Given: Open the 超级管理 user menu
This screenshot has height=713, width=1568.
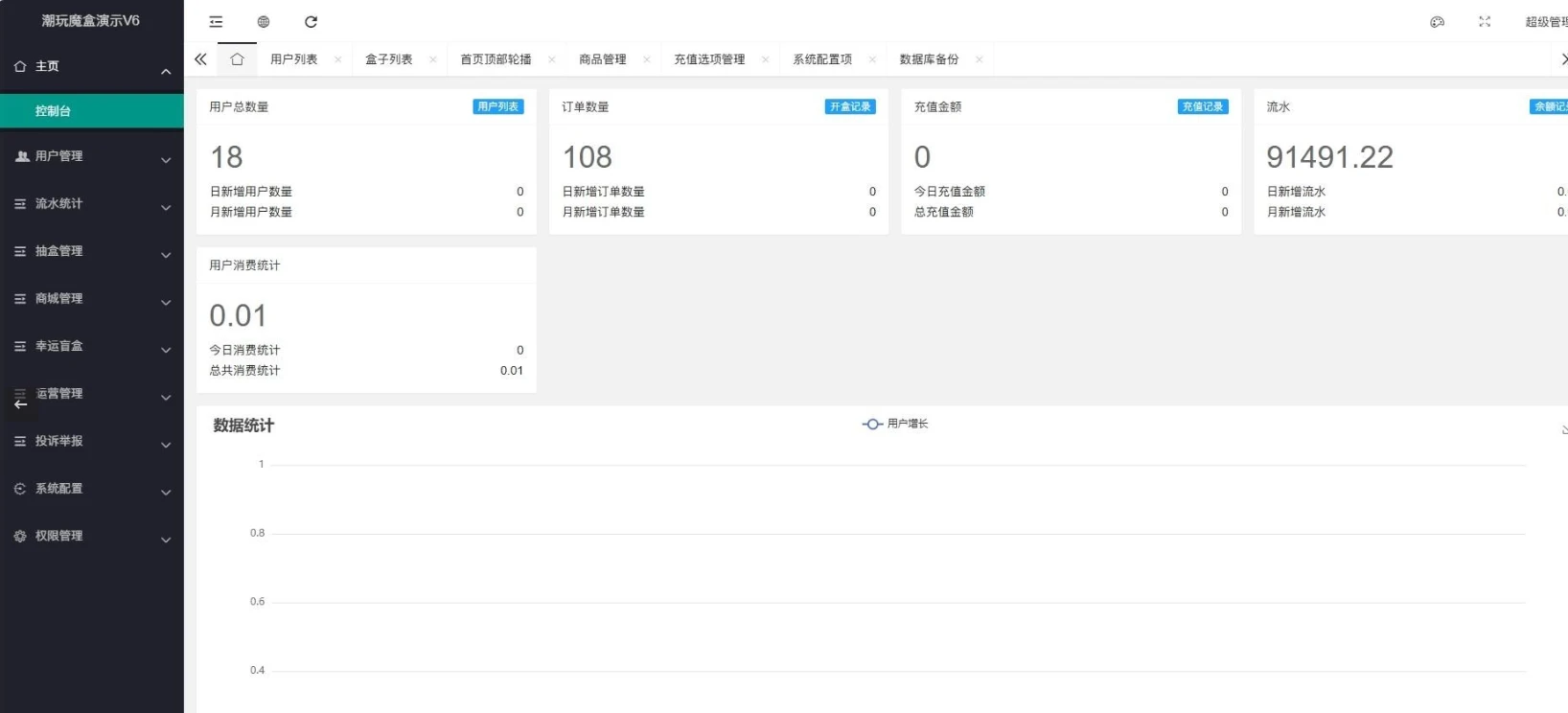Looking at the screenshot, I should click(x=1546, y=22).
